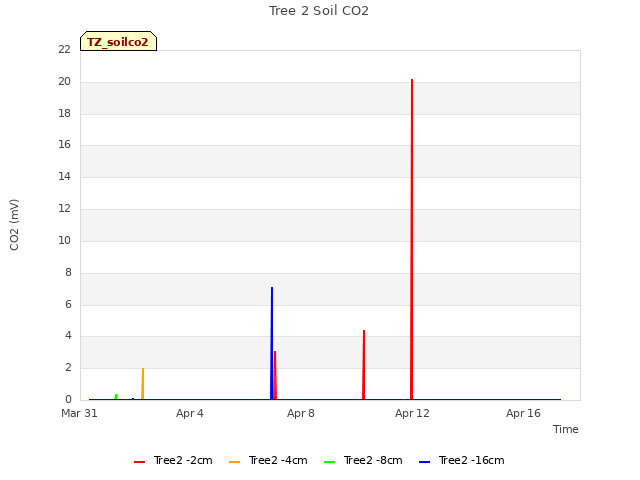This screenshot has height=480, width=640.
Task: Click the CO2 (mV) y-axis label
Action: (14, 225)
